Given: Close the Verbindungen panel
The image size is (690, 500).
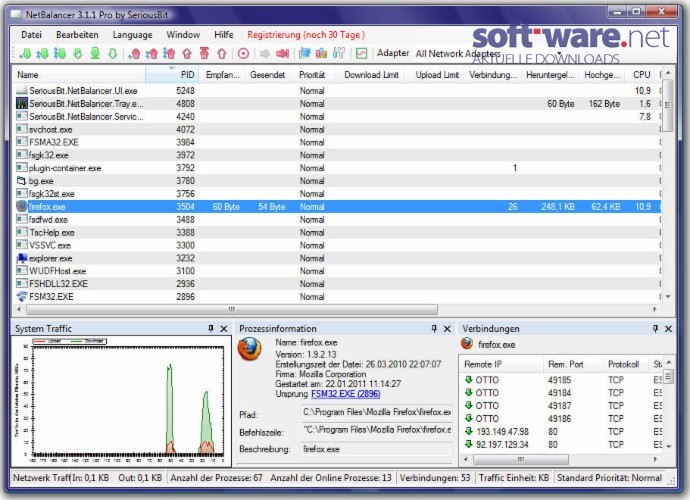Looking at the screenshot, I should tap(668, 329).
